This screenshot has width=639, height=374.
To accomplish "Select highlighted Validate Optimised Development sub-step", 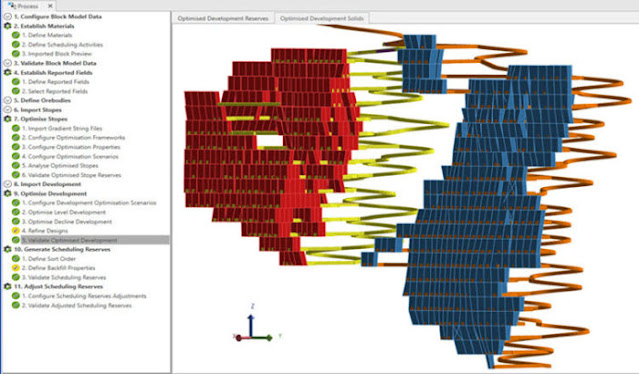I will [x=95, y=240].
